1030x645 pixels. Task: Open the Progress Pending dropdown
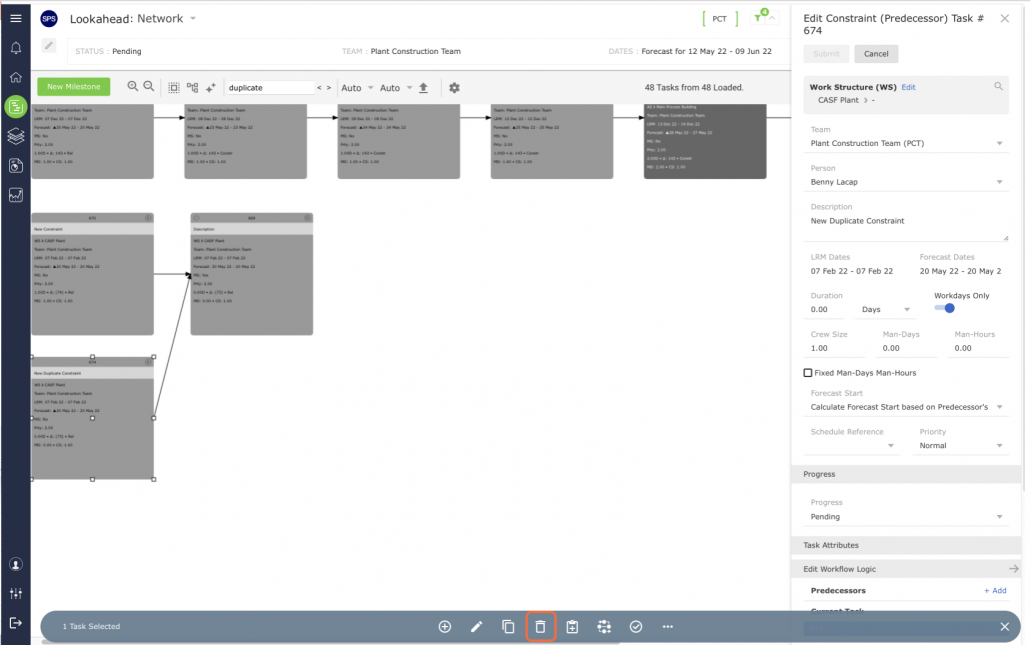tap(906, 517)
